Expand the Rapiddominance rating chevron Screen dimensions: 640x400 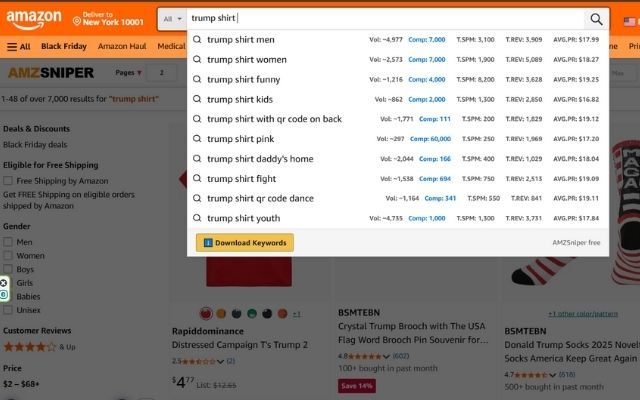click(220, 362)
